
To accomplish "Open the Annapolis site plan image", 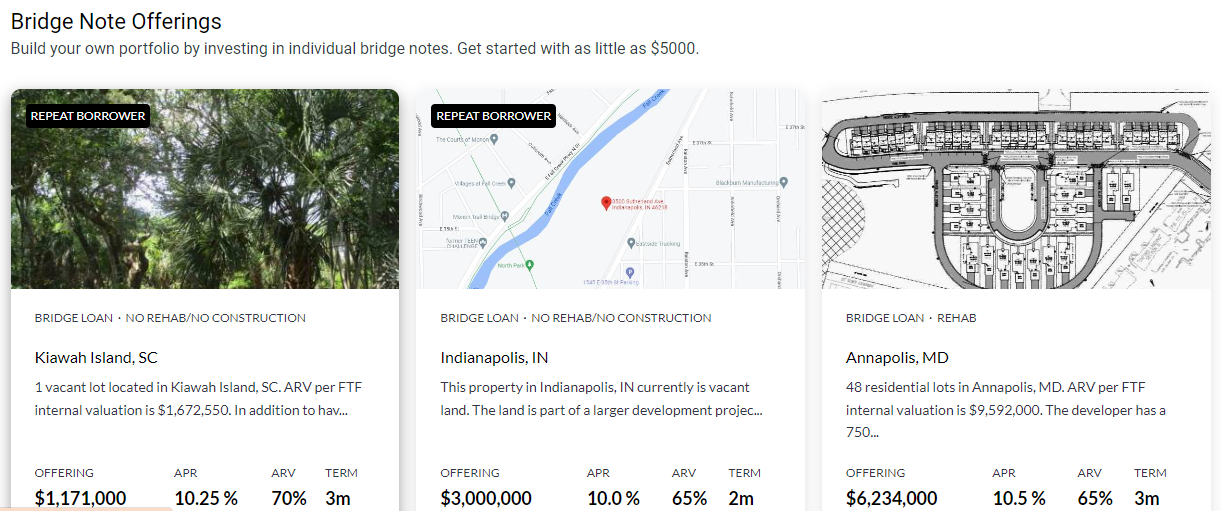I will tap(1015, 190).
